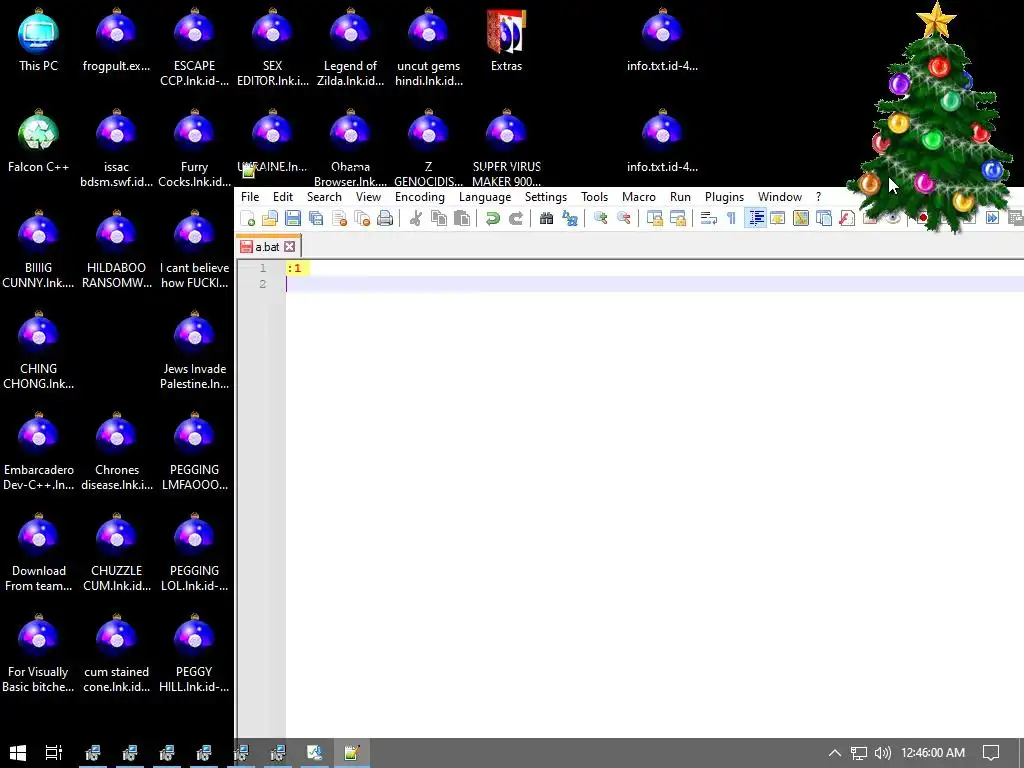Select the SUPER VIRUS MAKER desktop icon
This screenshot has width=1024, height=768.
tap(507, 148)
